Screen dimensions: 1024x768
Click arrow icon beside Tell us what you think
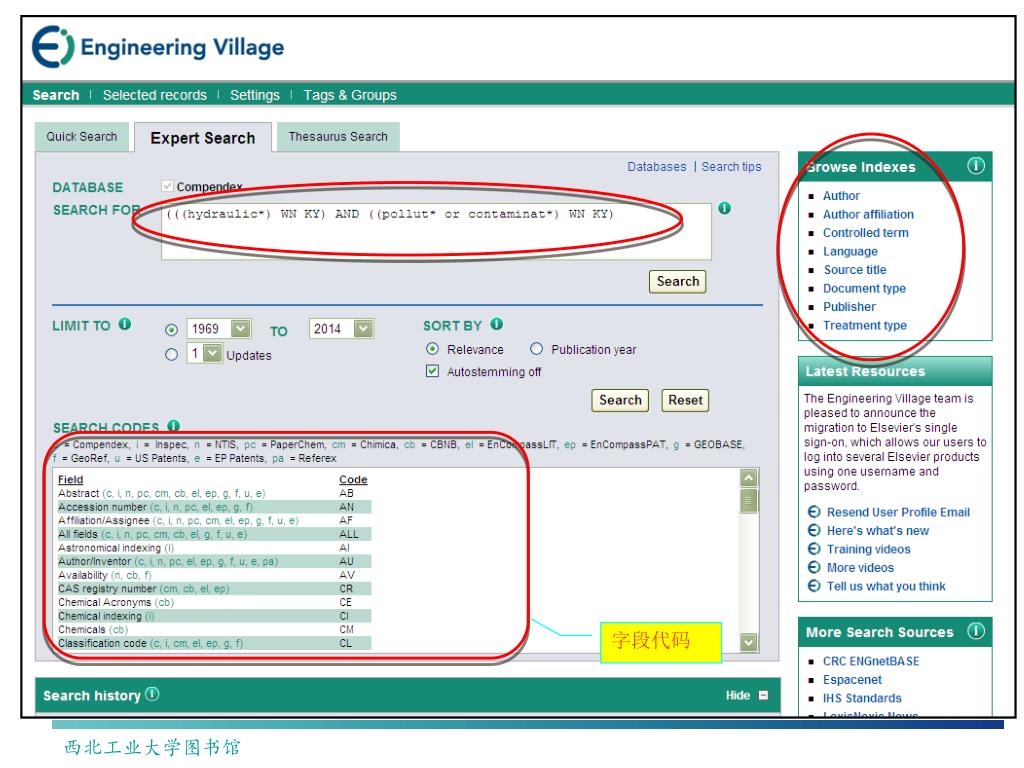pos(814,586)
